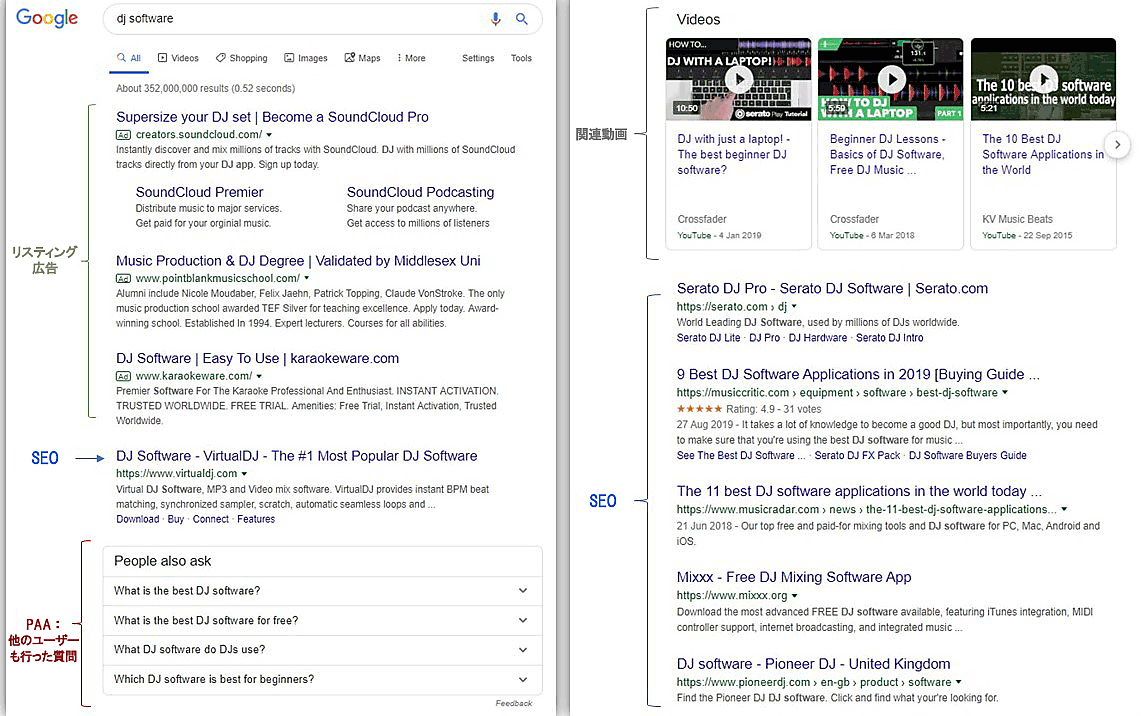Open the Videos search tab
This screenshot has width=1141, height=716.
pyautogui.click(x=178, y=58)
